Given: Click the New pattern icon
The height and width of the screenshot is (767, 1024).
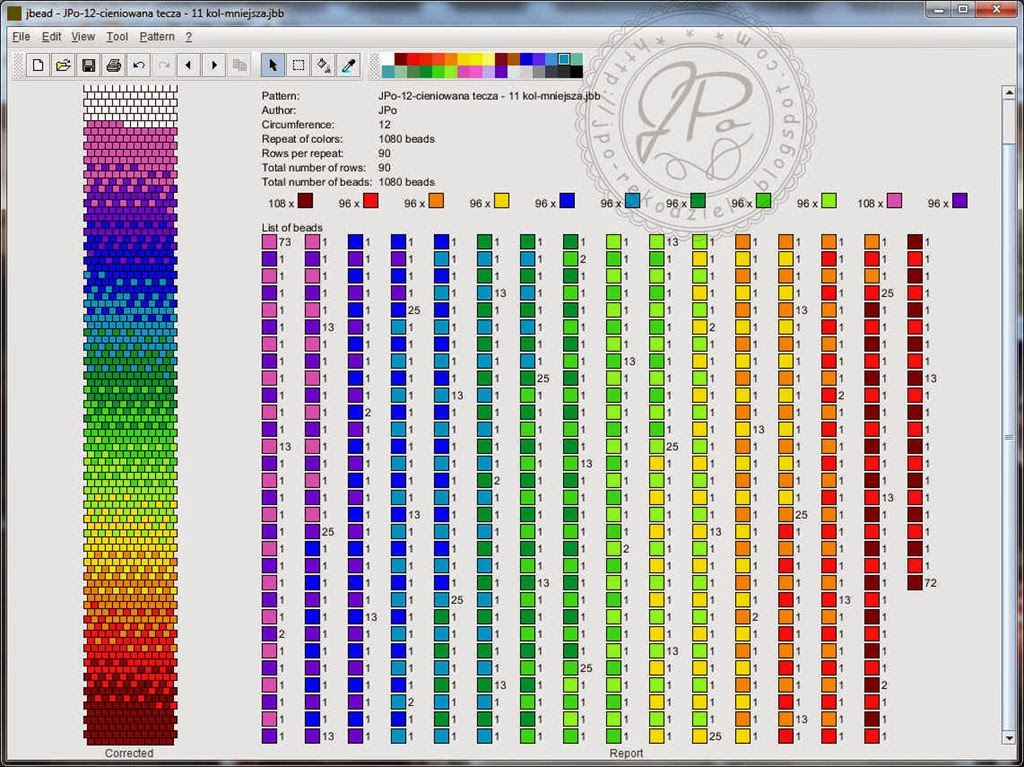Looking at the screenshot, I should (x=38, y=66).
